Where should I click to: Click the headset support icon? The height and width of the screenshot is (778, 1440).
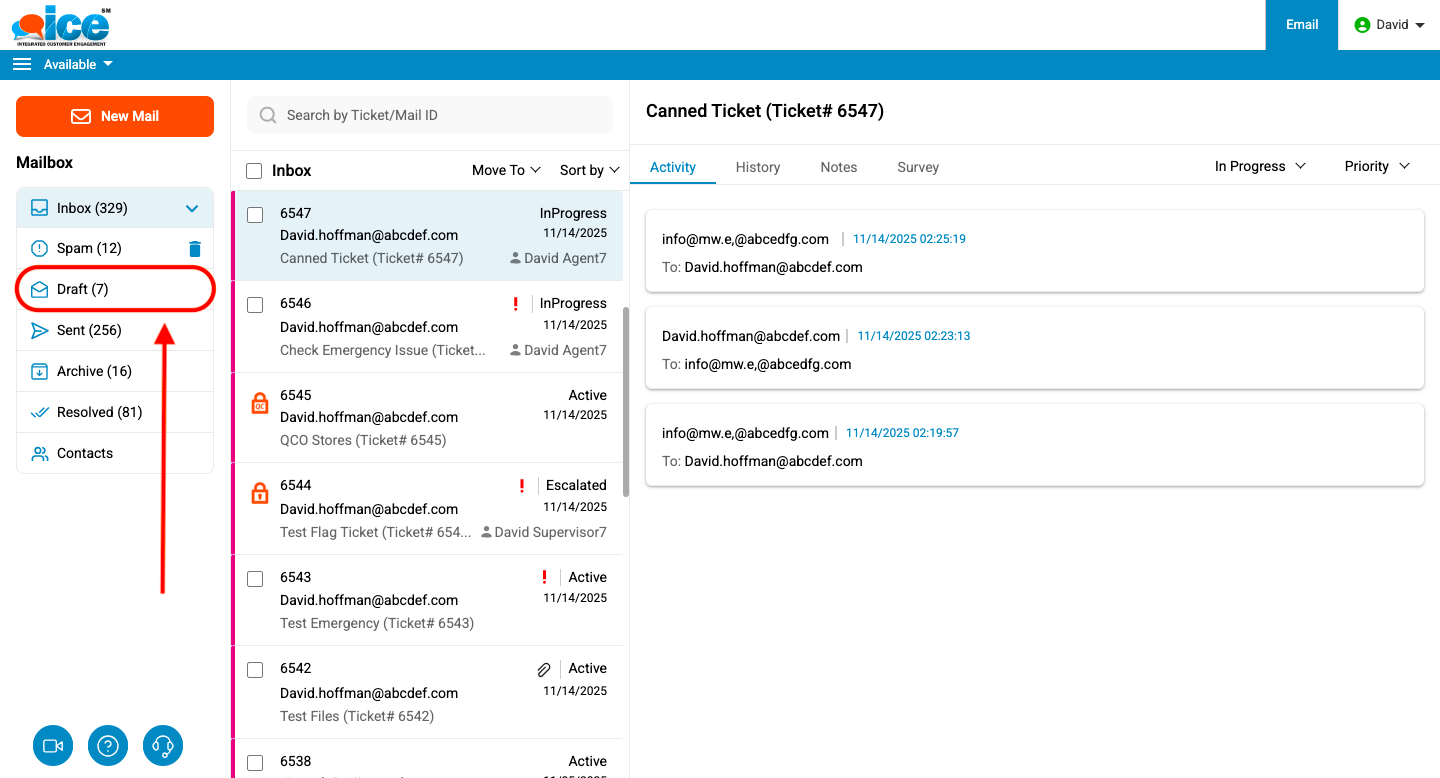tap(164, 746)
